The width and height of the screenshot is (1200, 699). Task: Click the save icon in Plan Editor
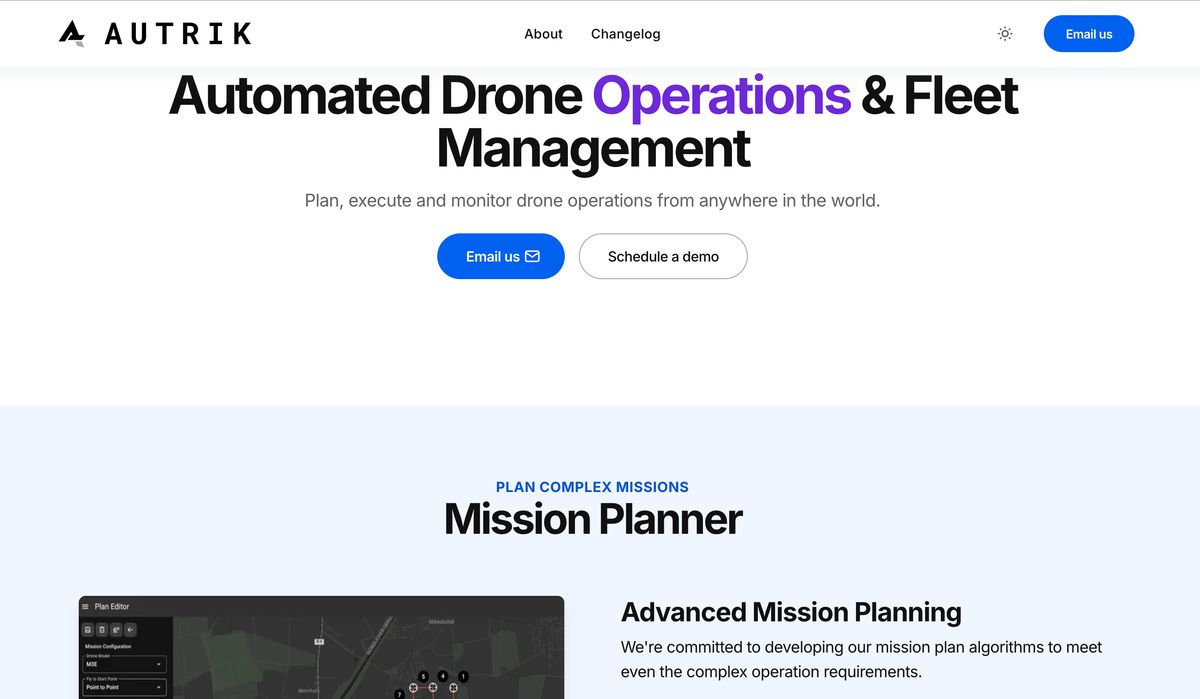click(88, 630)
